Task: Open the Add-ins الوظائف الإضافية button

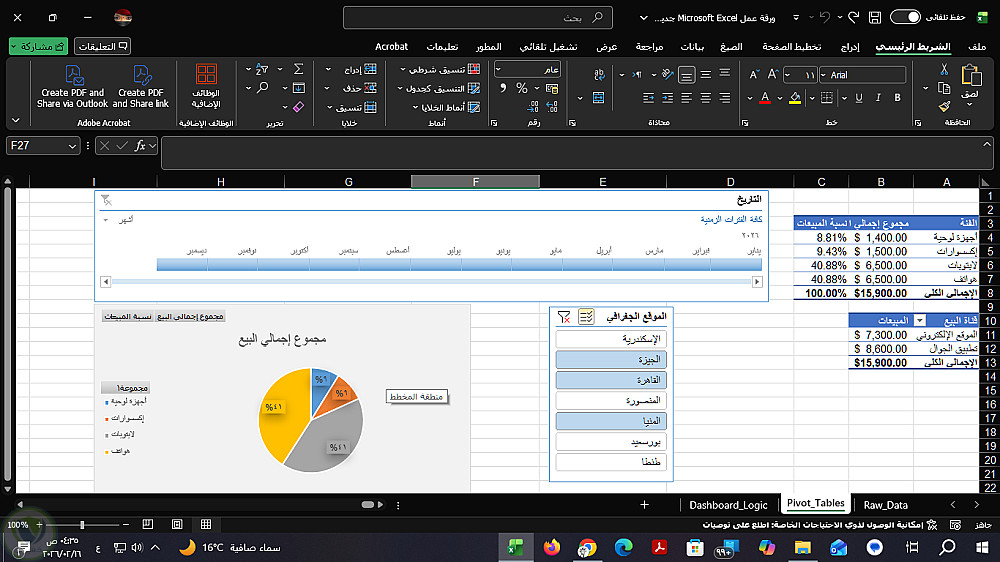Action: [x=206, y=86]
